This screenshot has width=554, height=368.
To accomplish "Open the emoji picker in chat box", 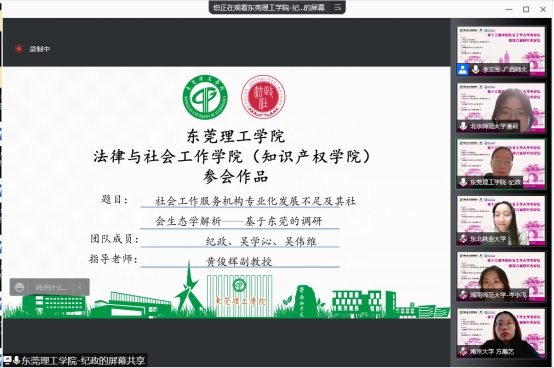I will pos(19,287).
